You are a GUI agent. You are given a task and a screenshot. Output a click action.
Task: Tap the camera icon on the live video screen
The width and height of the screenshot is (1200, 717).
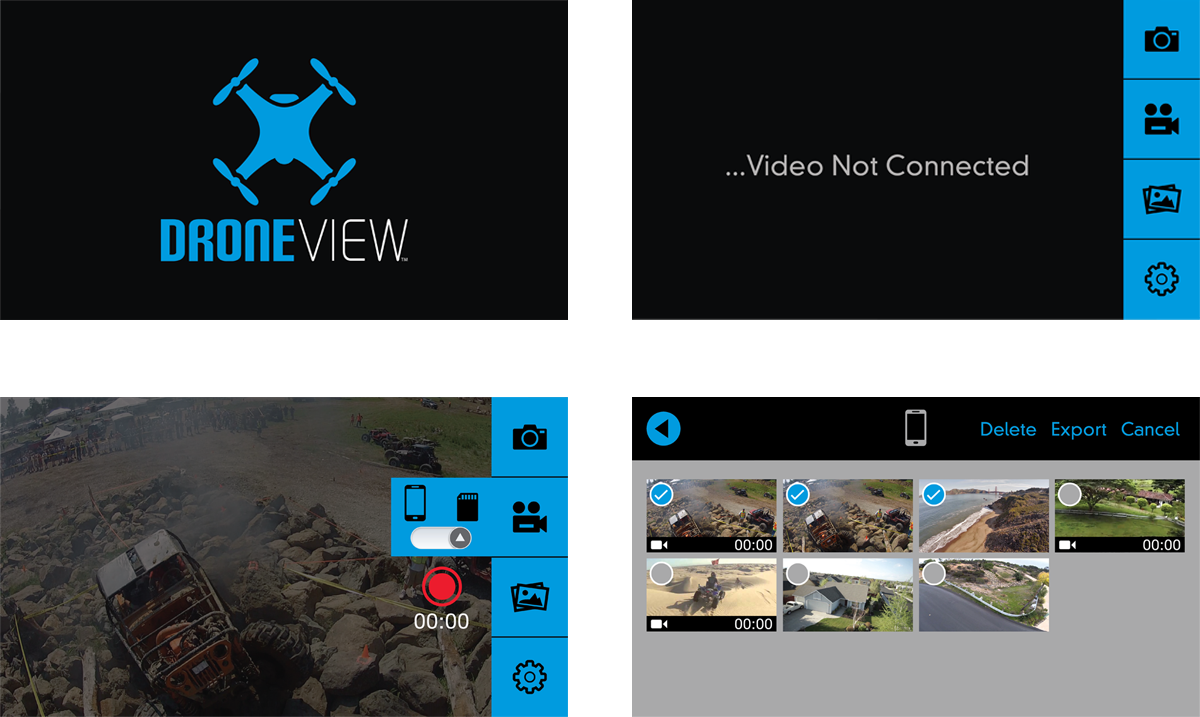(529, 437)
